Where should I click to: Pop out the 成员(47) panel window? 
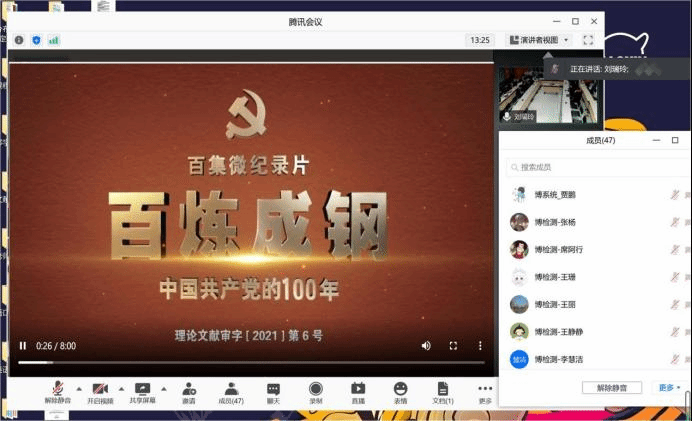[x=675, y=140]
